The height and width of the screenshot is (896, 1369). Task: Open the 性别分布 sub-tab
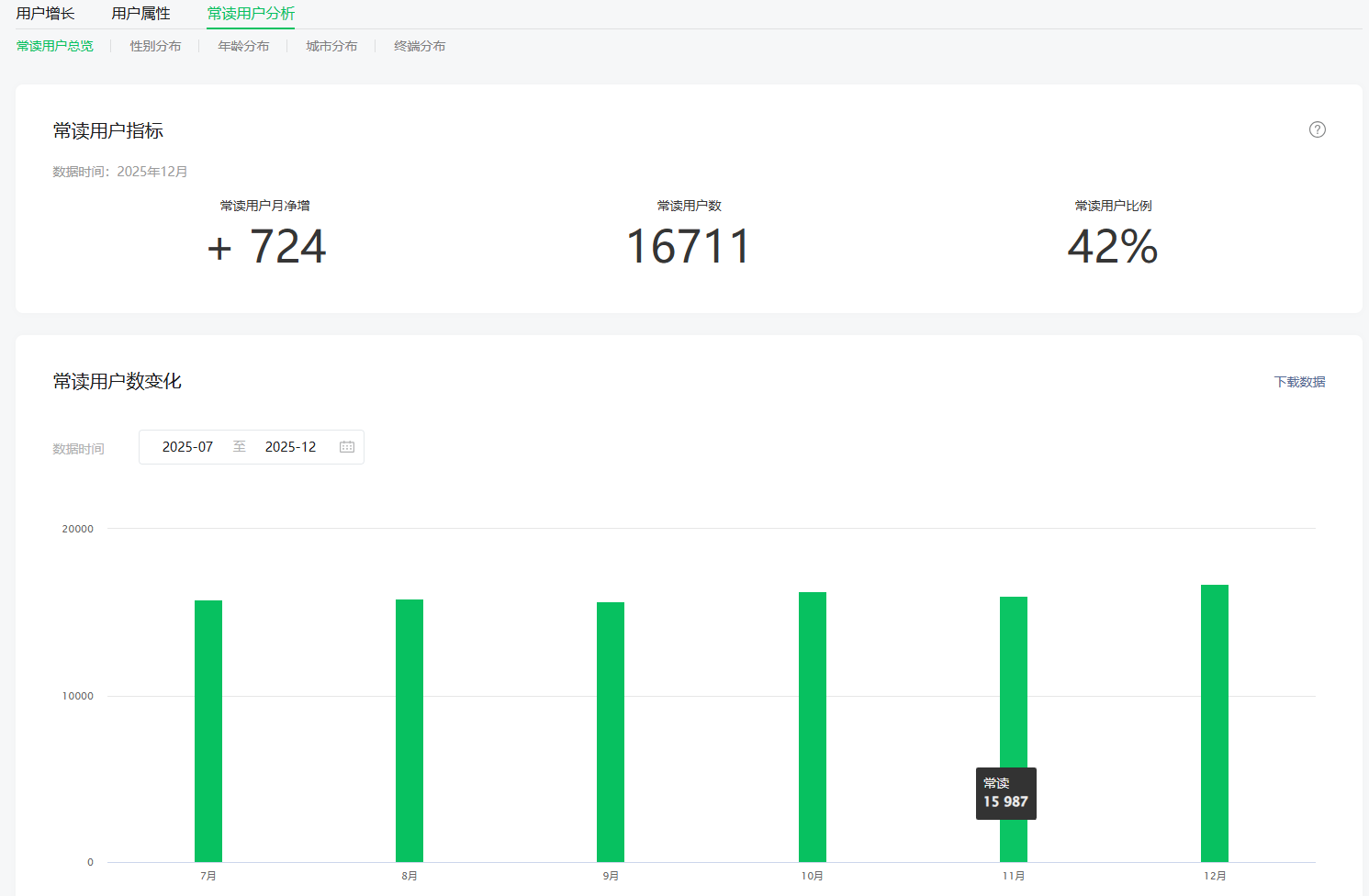[155, 46]
